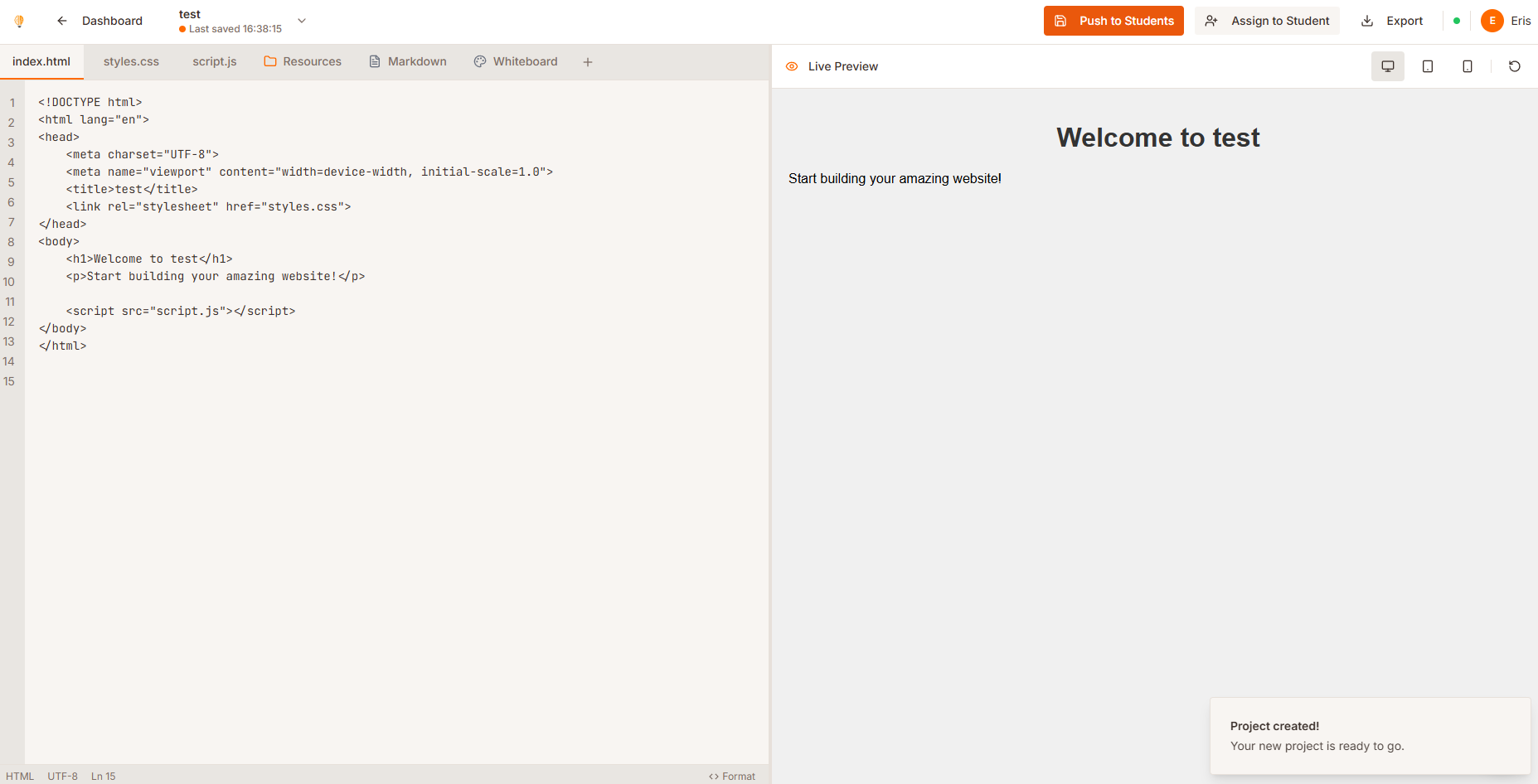Refresh the live preview
Screen dimensions: 1538x784
[1515, 66]
